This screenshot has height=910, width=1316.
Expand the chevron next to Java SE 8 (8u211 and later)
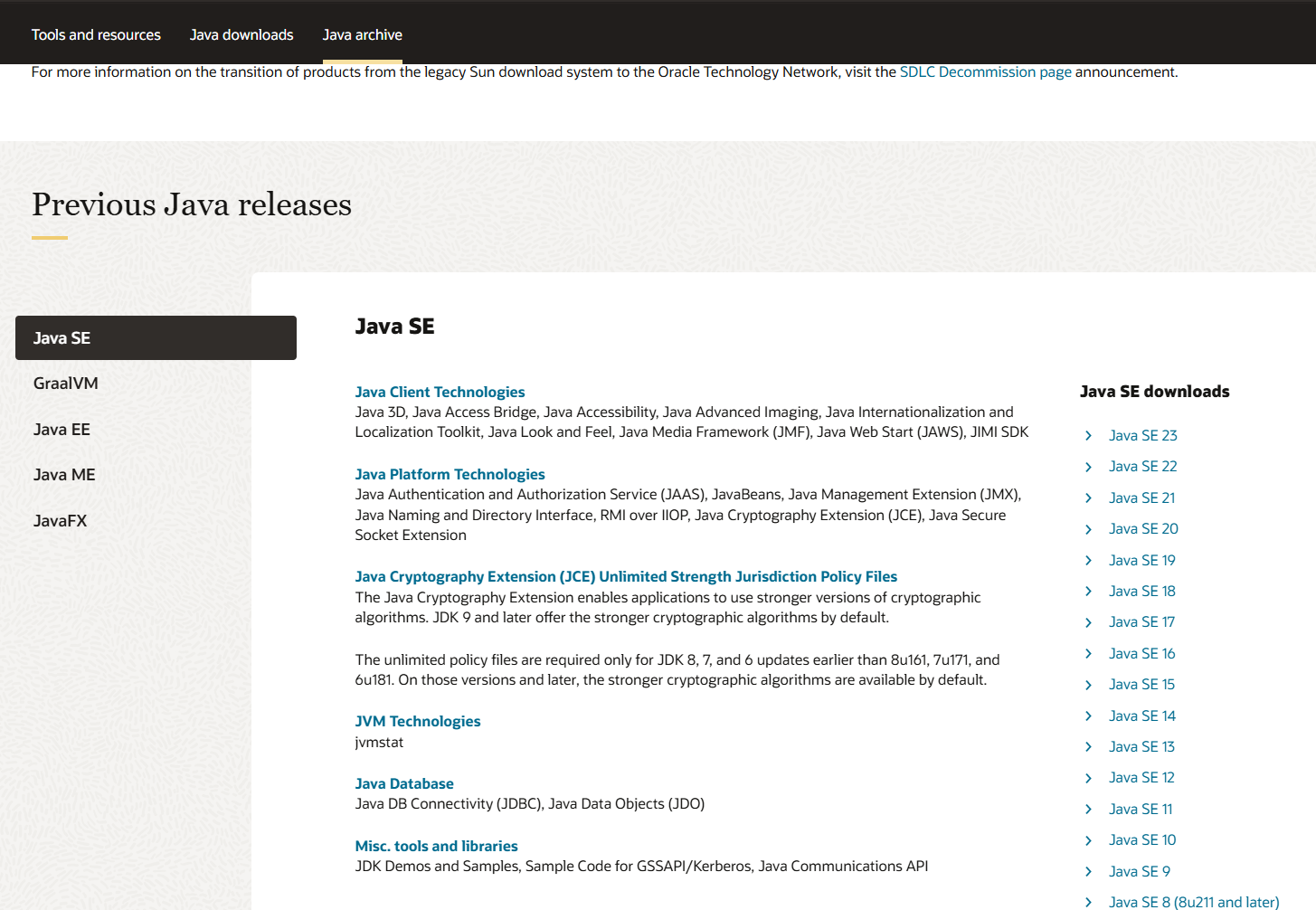pos(1088,902)
